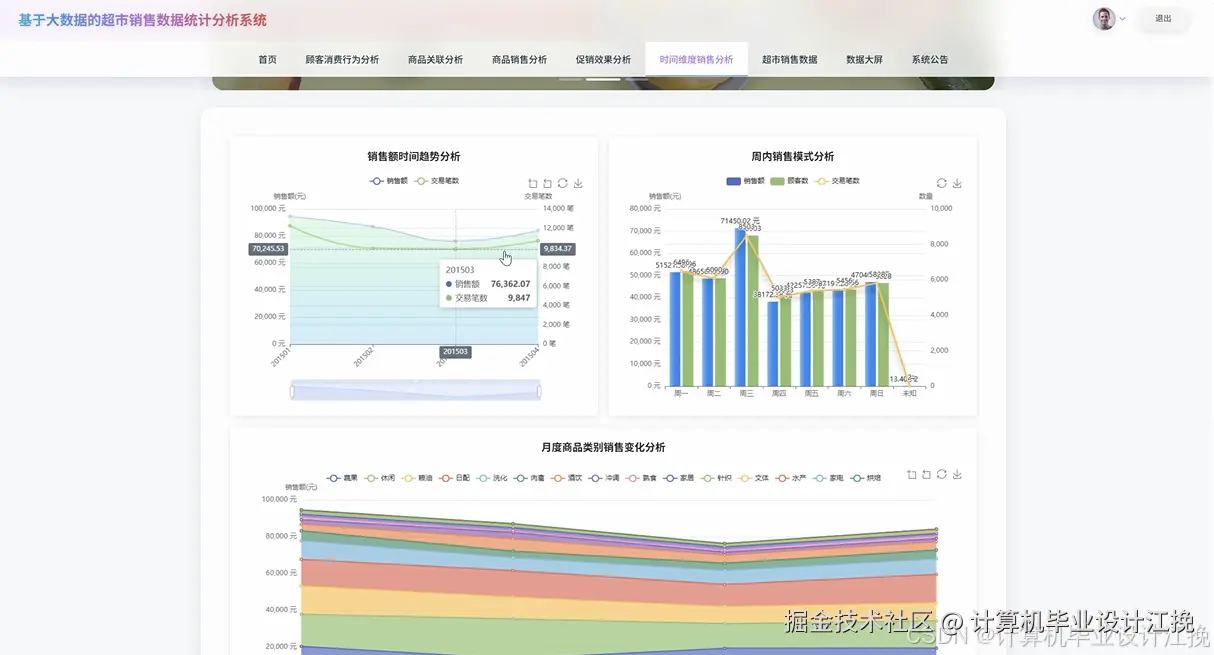This screenshot has height=655, width=1214.
Task: Click the 销售额时间趋势分析 chart title
Action: point(414,156)
